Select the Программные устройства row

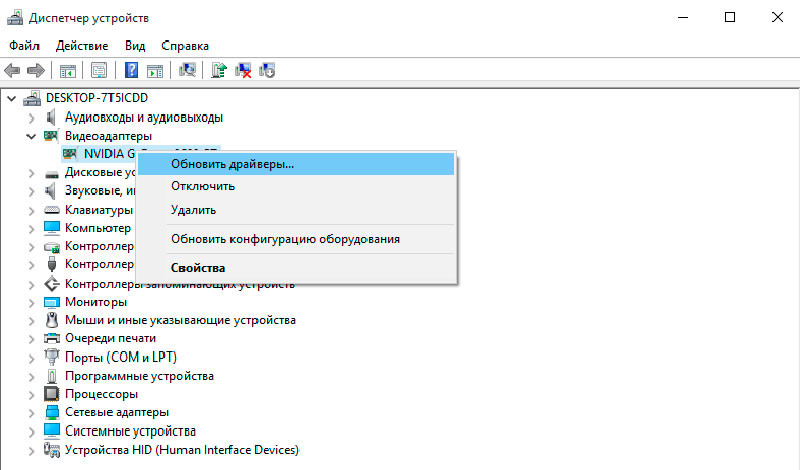pos(139,376)
